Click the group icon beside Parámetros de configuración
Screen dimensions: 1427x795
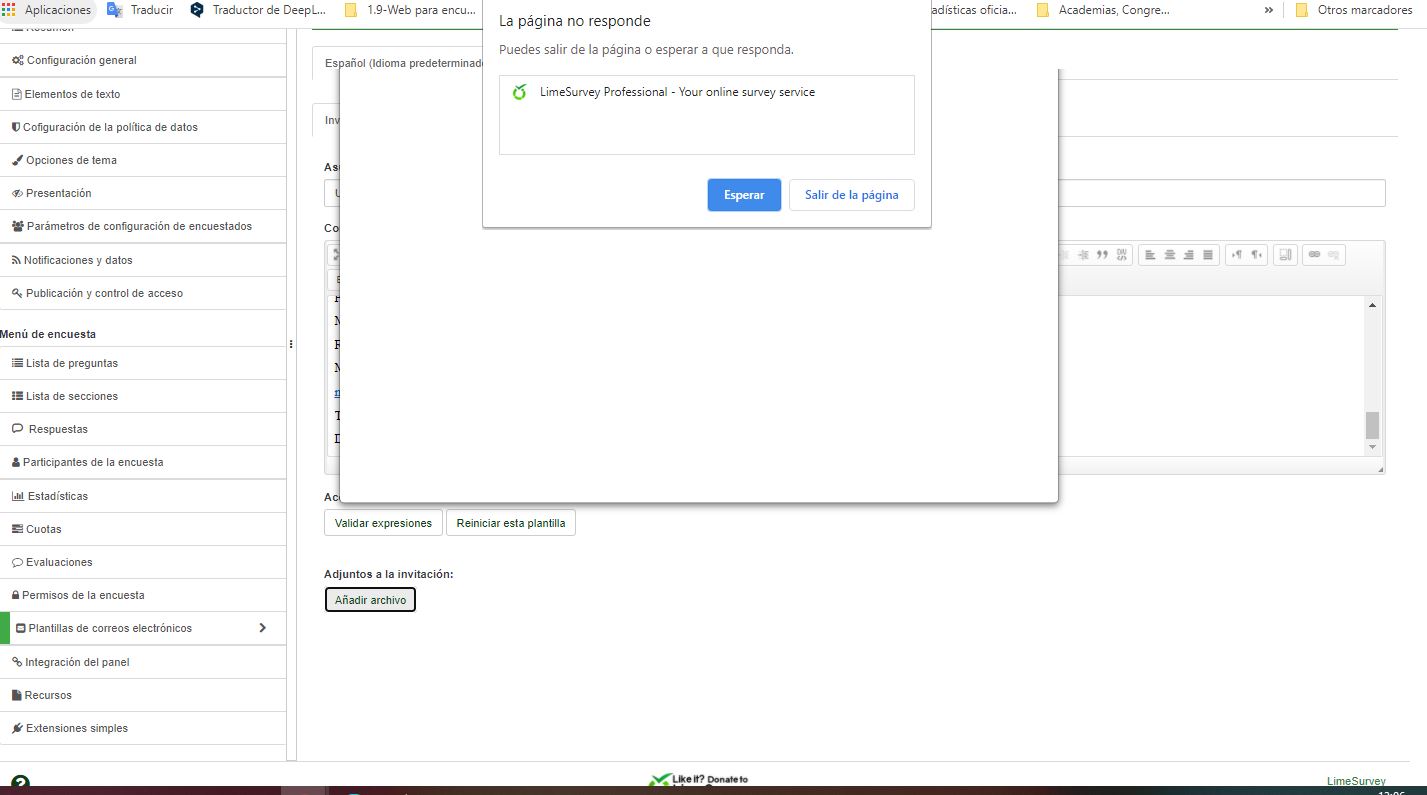(17, 226)
